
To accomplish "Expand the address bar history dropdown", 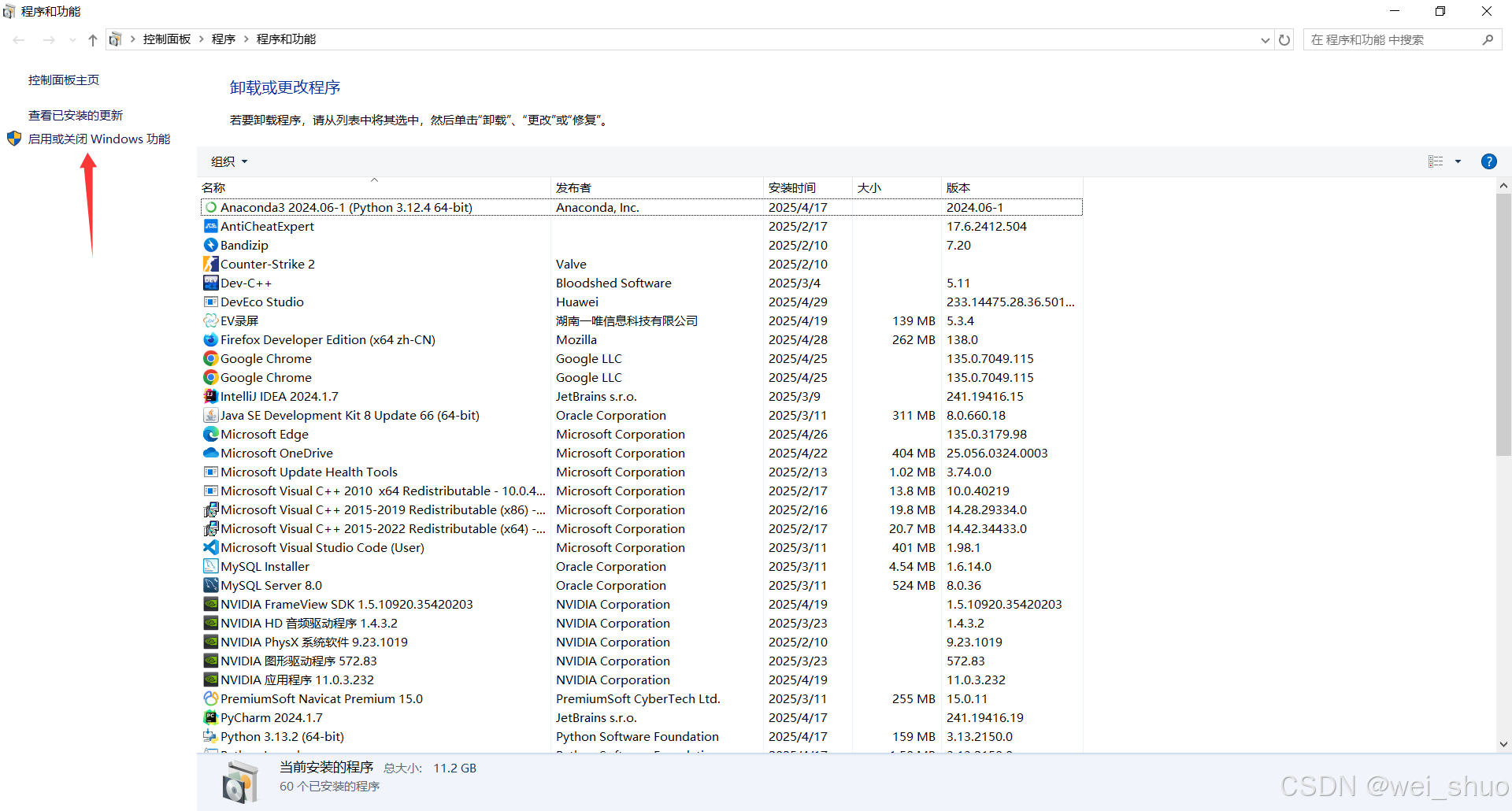I will coord(1266,40).
